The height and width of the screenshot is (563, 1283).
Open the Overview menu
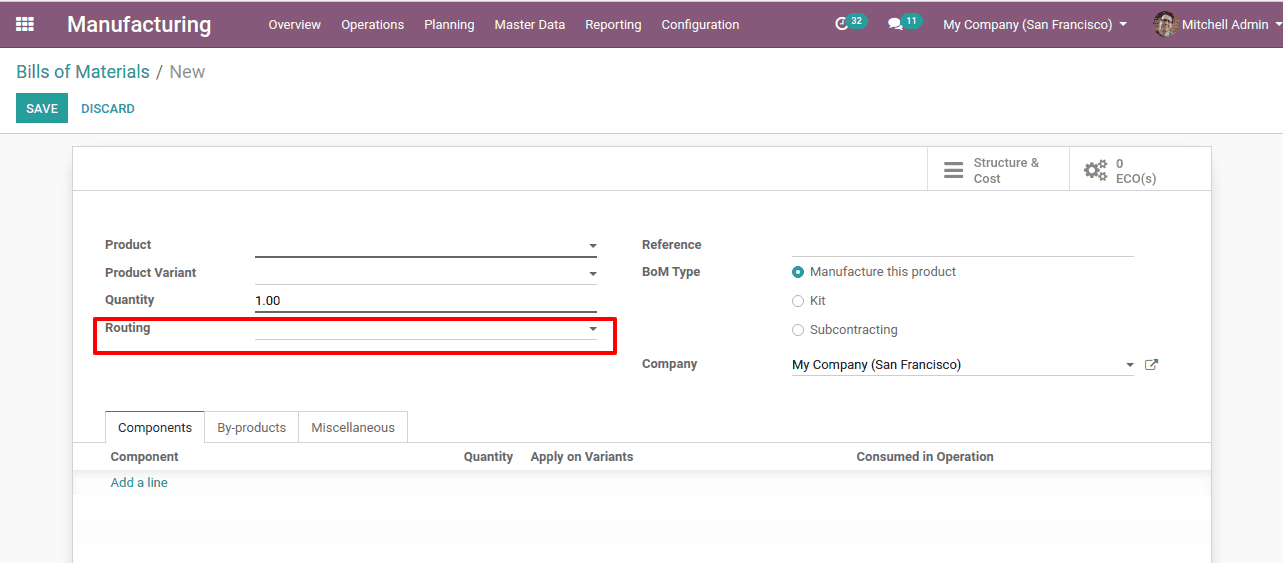295,24
